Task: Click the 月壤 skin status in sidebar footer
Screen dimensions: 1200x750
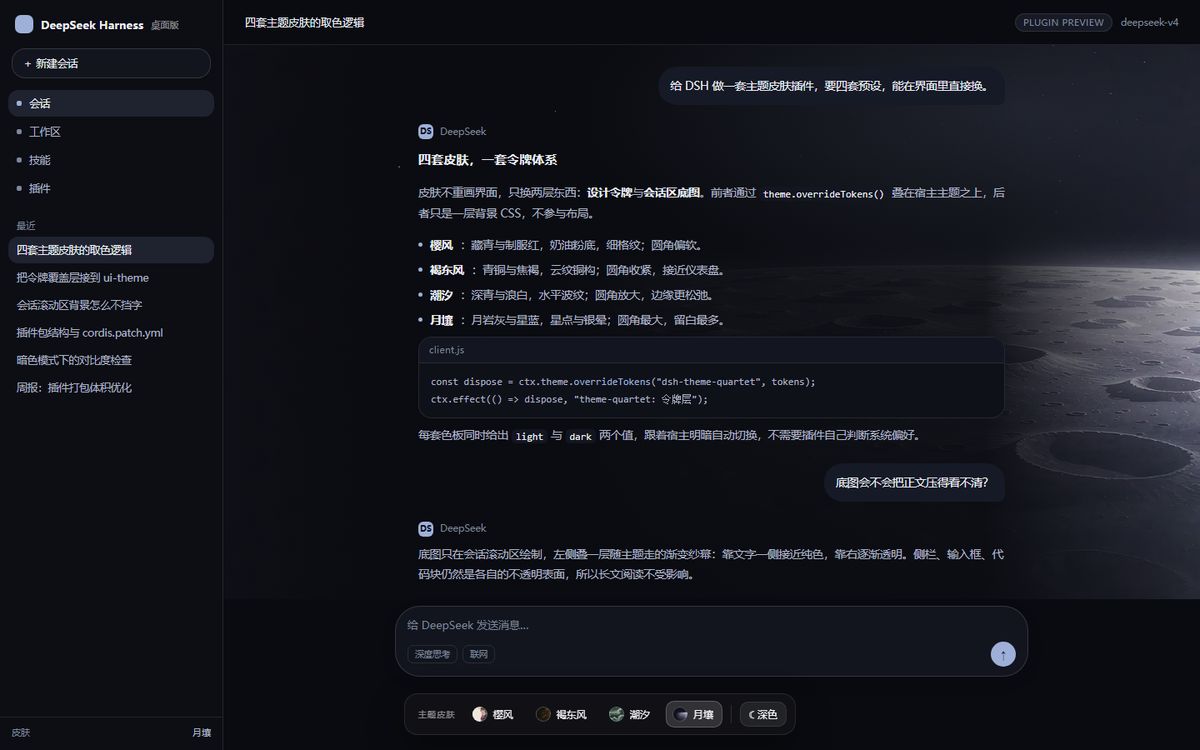Action: tap(202, 732)
